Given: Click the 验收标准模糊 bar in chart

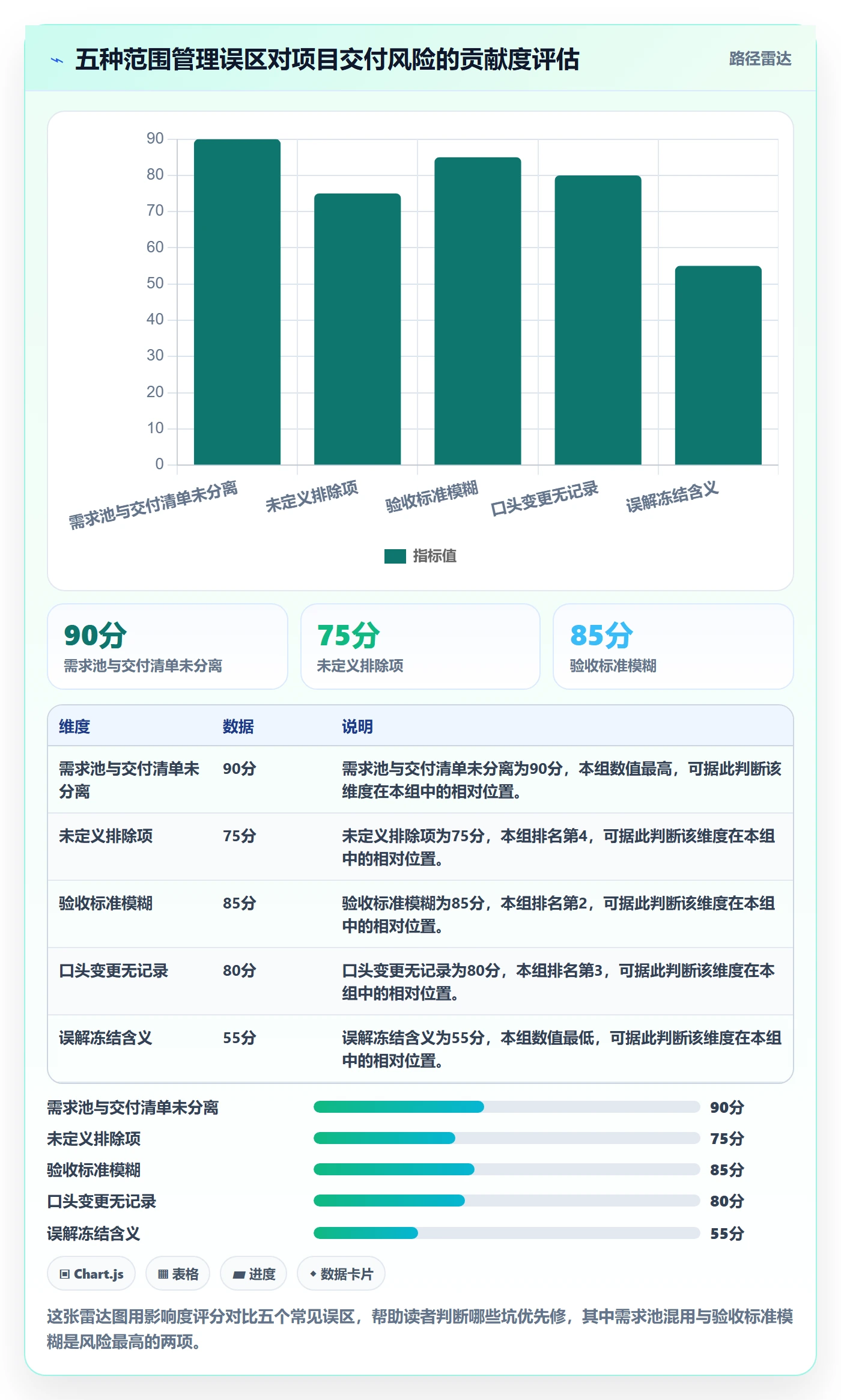Looking at the screenshot, I should pos(478,311).
